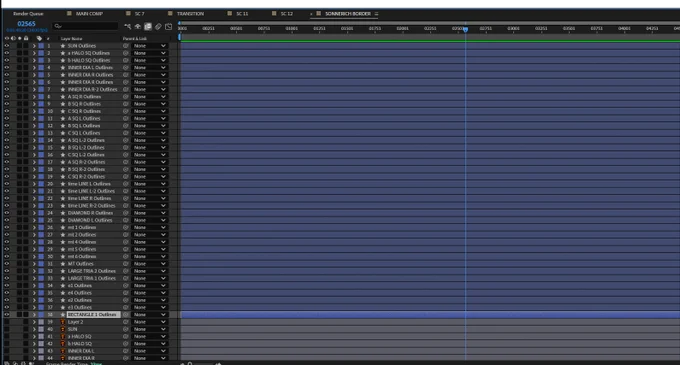Click the current time indicator playhead

click(465, 29)
